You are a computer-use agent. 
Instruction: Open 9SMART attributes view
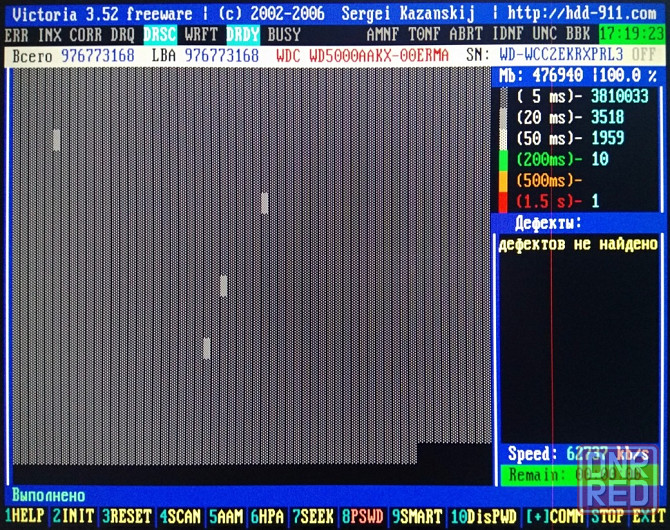(x=365, y=517)
